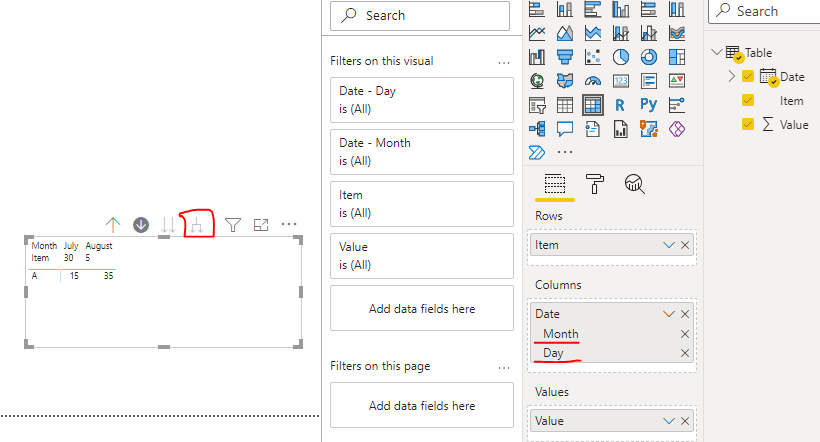Enter Focus mode for the matrix

click(261, 225)
